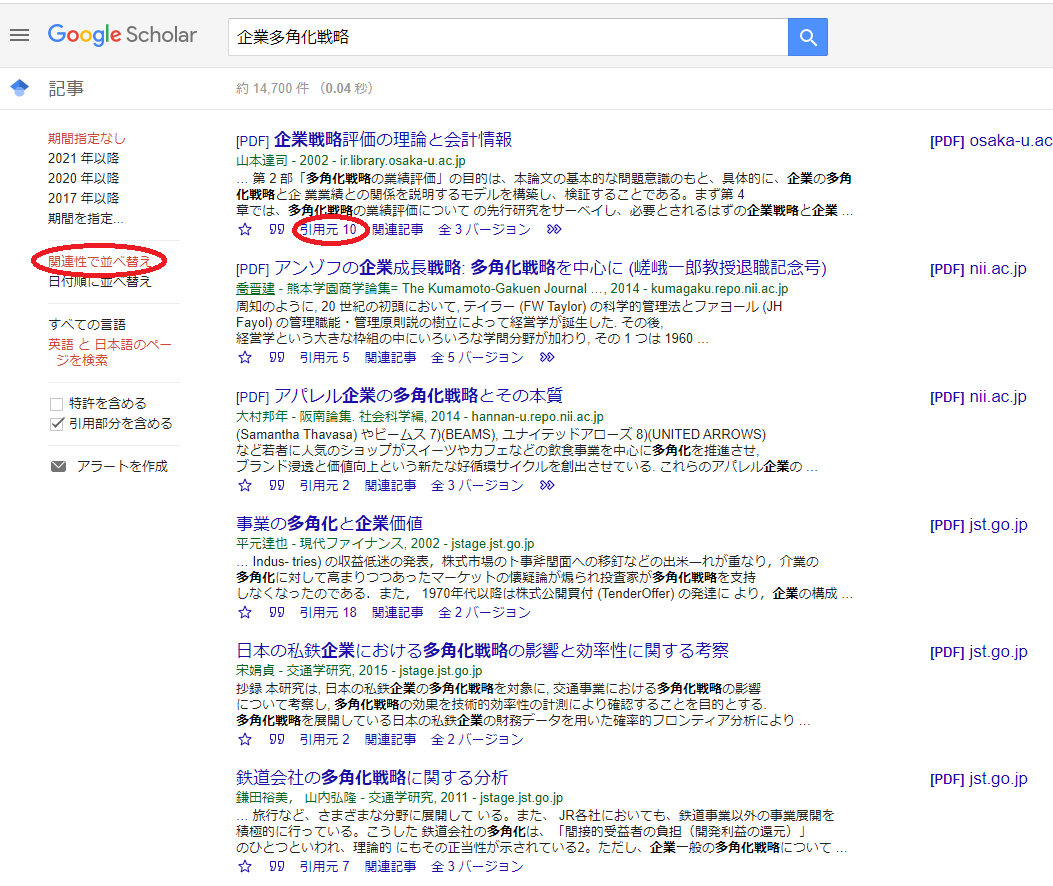The image size is (1053, 886).
Task: Select 期間を指定... custom range option
Action: coord(85,218)
